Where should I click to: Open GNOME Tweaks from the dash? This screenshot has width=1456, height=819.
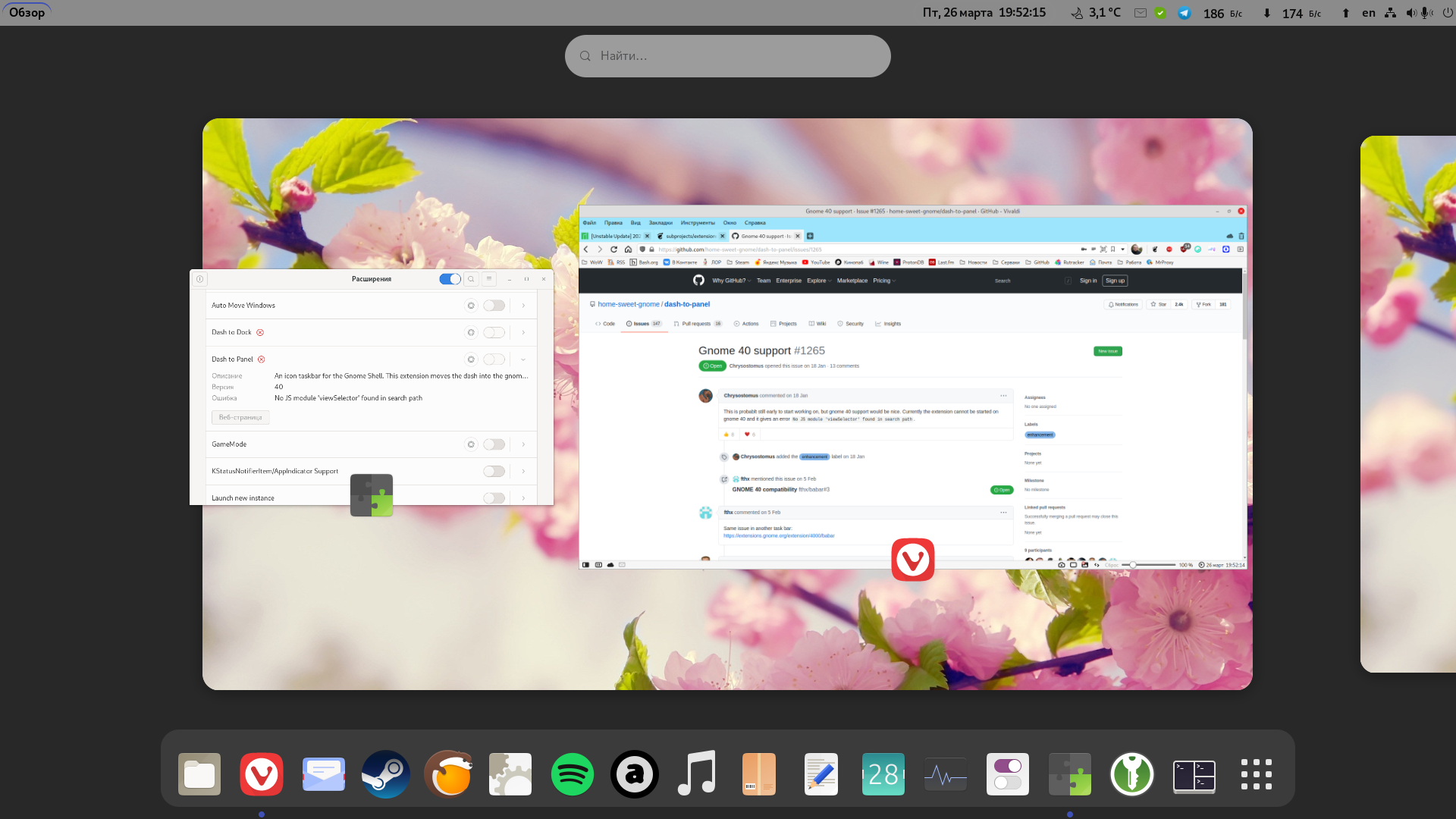click(x=1008, y=774)
